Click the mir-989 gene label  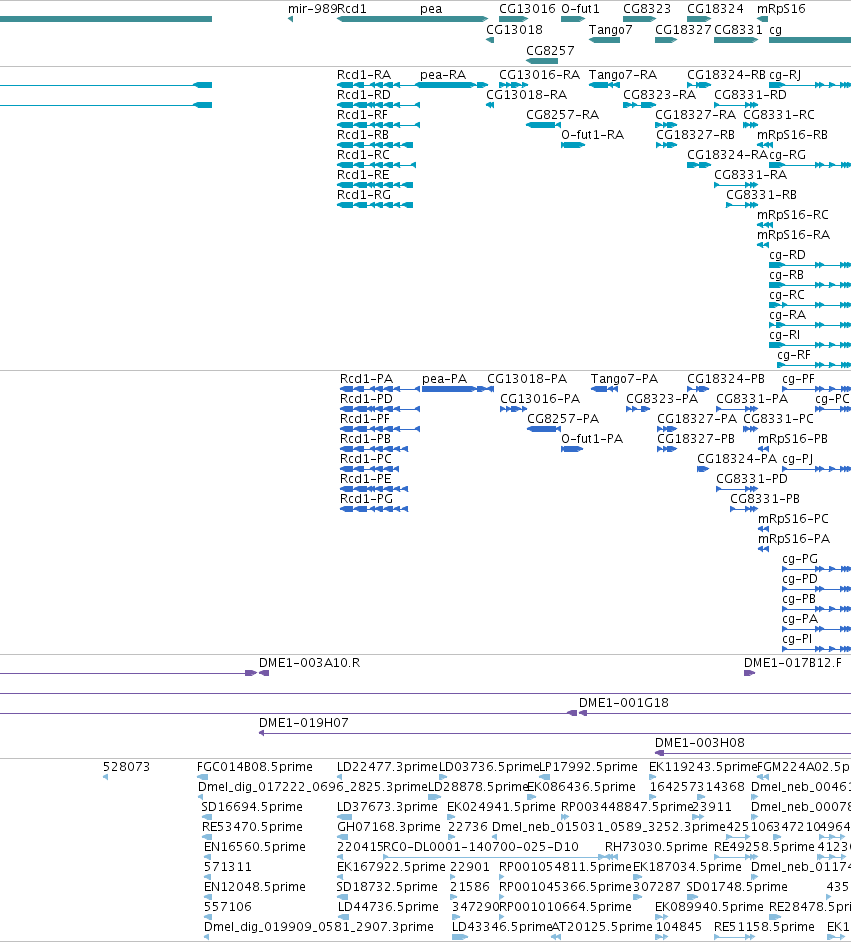(312, 9)
